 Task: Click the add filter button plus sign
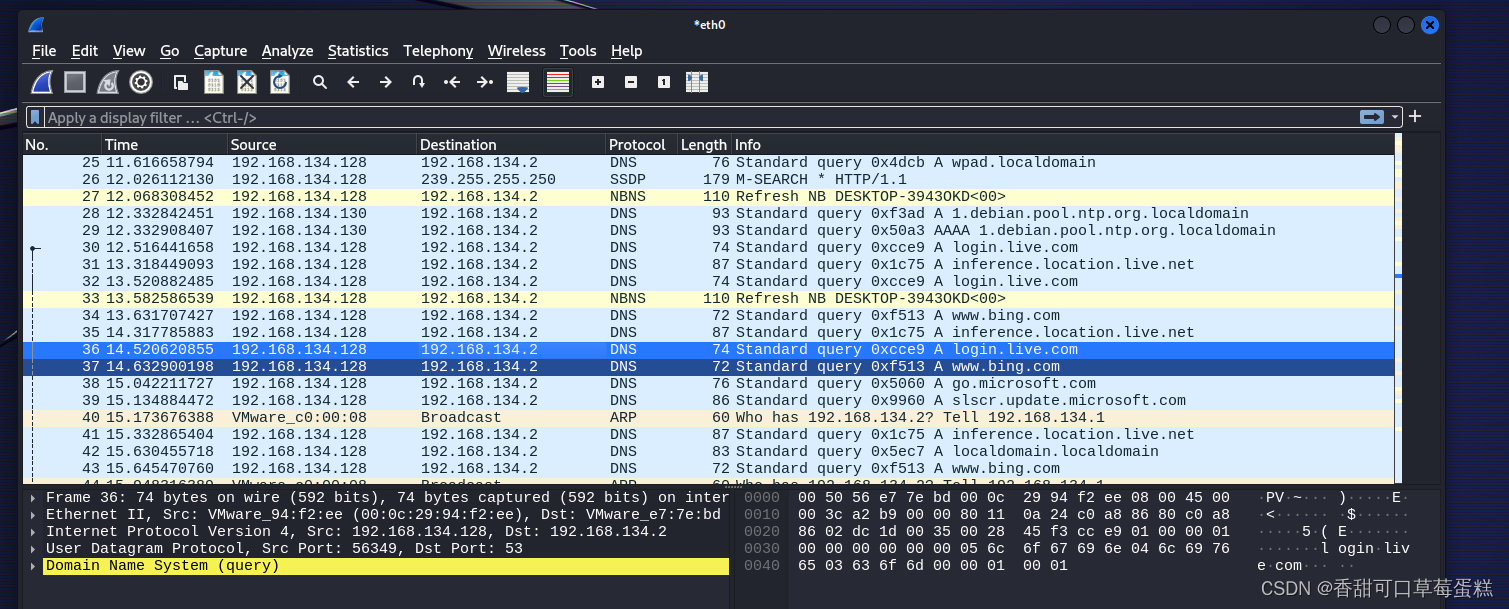click(1415, 117)
